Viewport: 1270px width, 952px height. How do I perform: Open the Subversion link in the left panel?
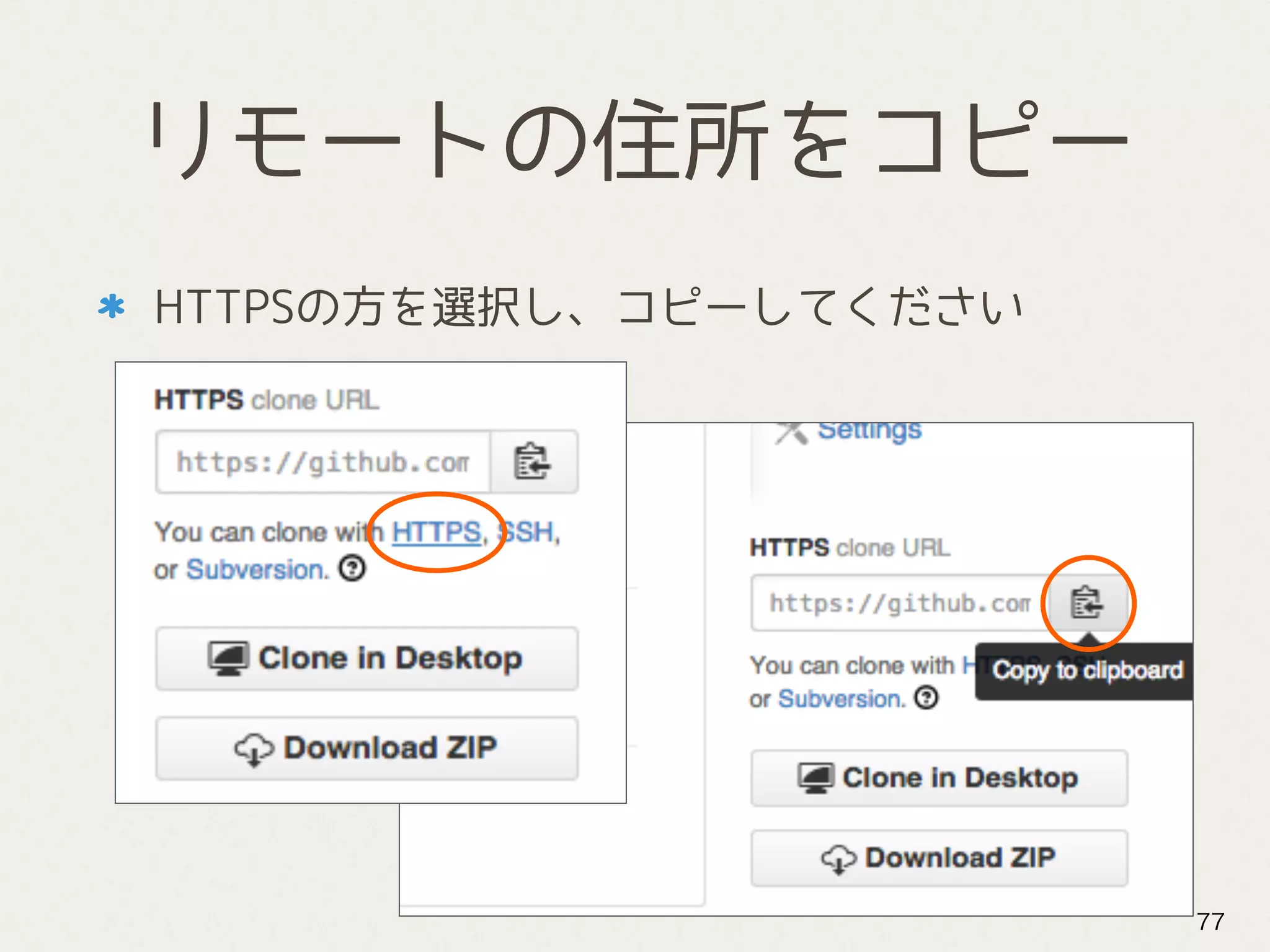[x=256, y=569]
